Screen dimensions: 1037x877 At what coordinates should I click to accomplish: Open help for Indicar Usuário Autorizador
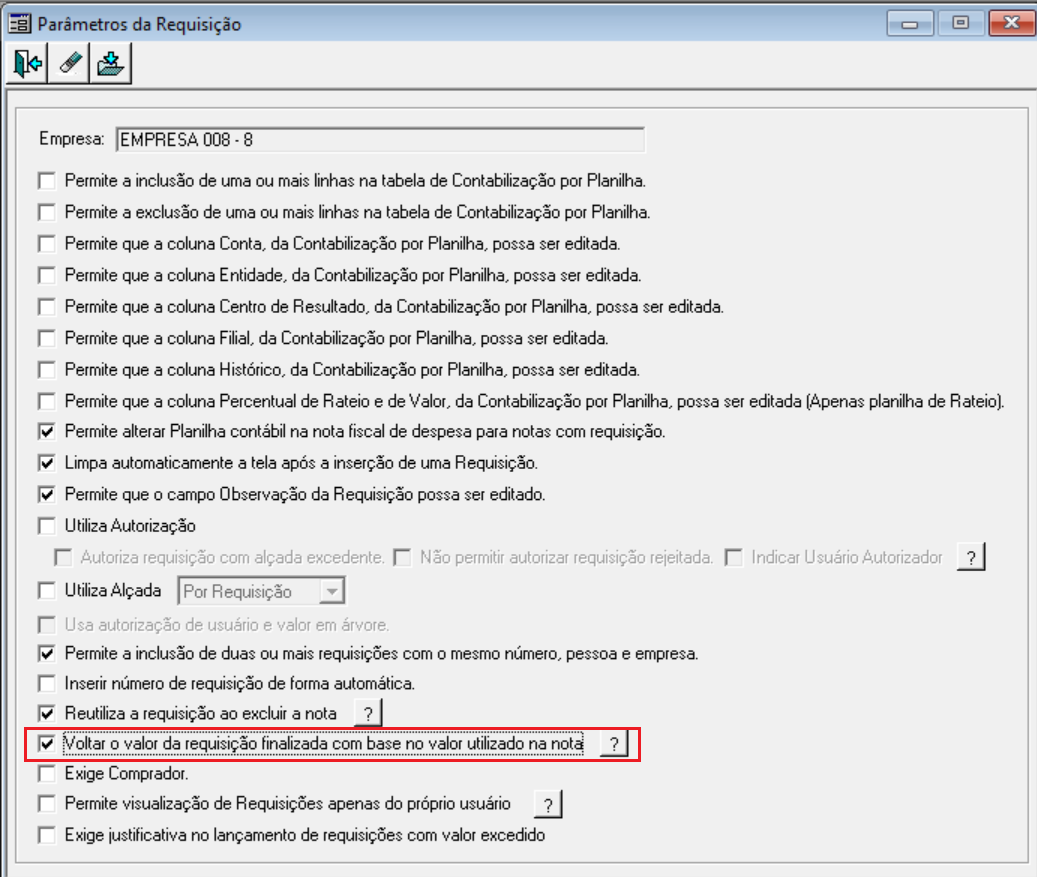(x=971, y=558)
